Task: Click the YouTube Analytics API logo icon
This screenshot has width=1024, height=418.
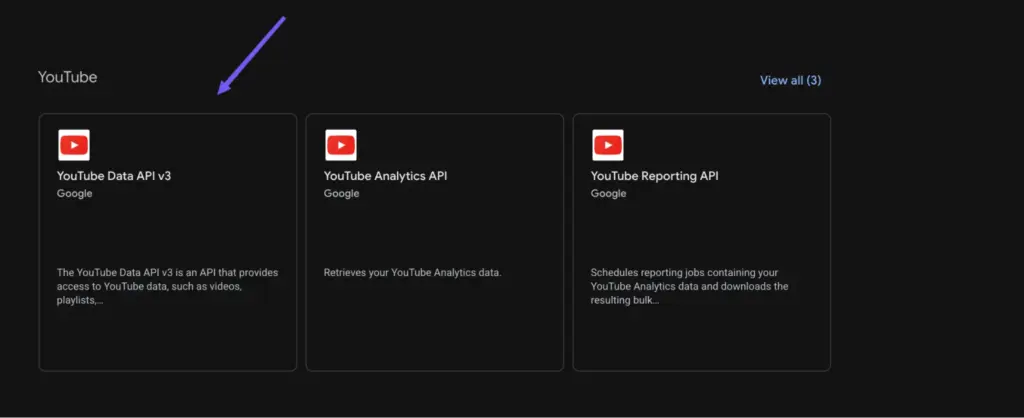Action: pyautogui.click(x=341, y=145)
